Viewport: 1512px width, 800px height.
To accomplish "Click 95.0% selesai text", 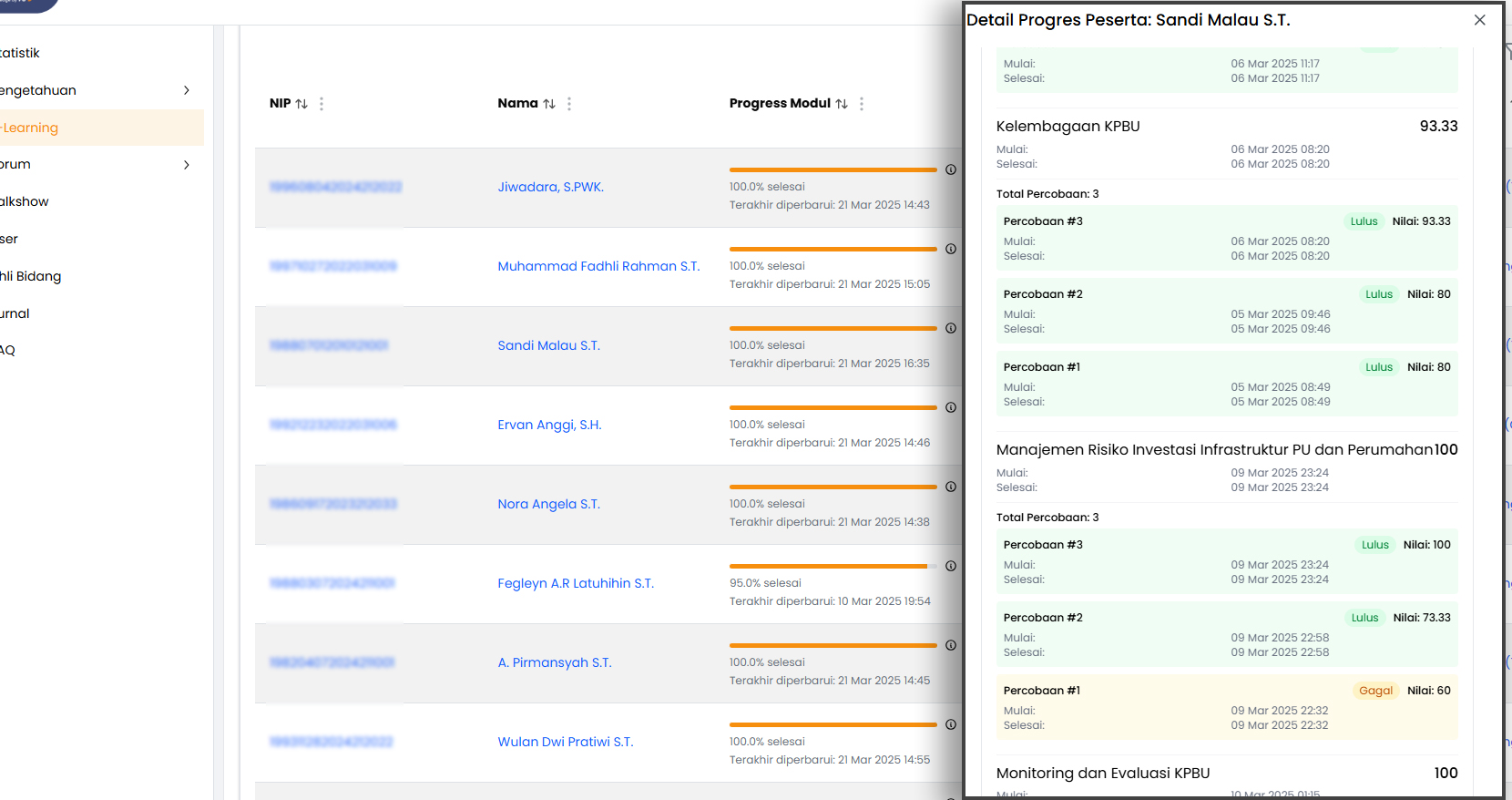I will point(765,583).
